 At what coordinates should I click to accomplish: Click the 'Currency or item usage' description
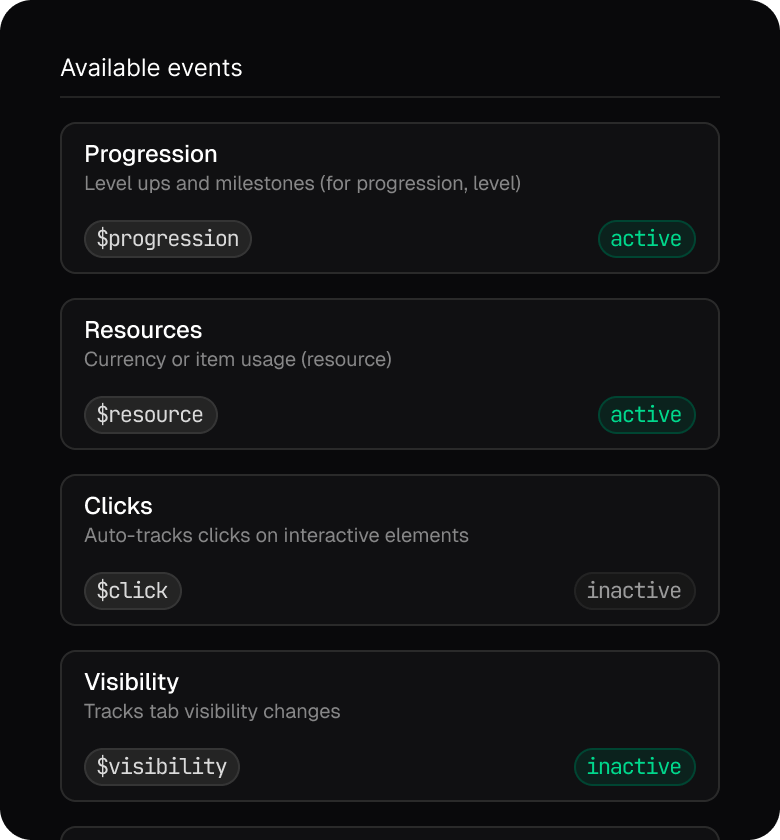click(238, 360)
